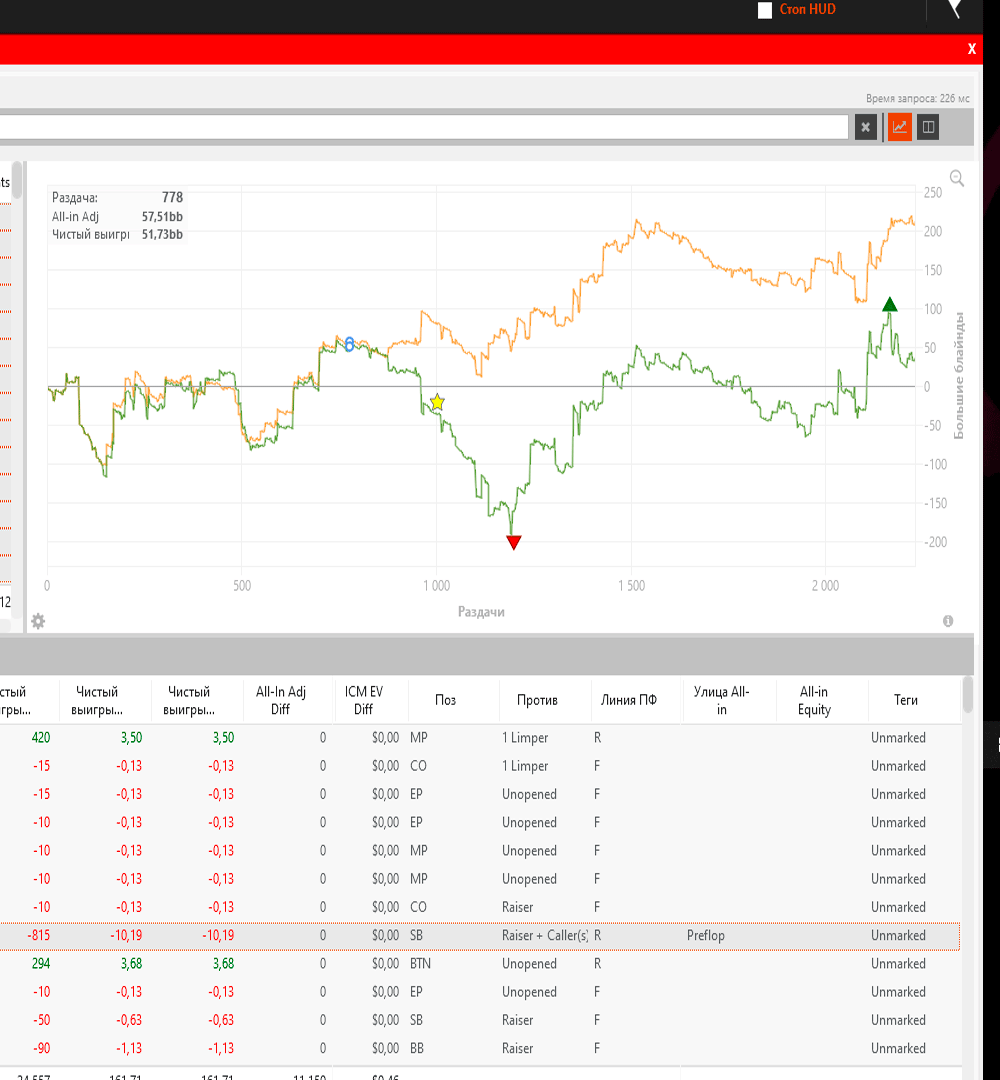Click the -90 BB Raiser row
This screenshot has width=1000, height=1080.
480,1048
